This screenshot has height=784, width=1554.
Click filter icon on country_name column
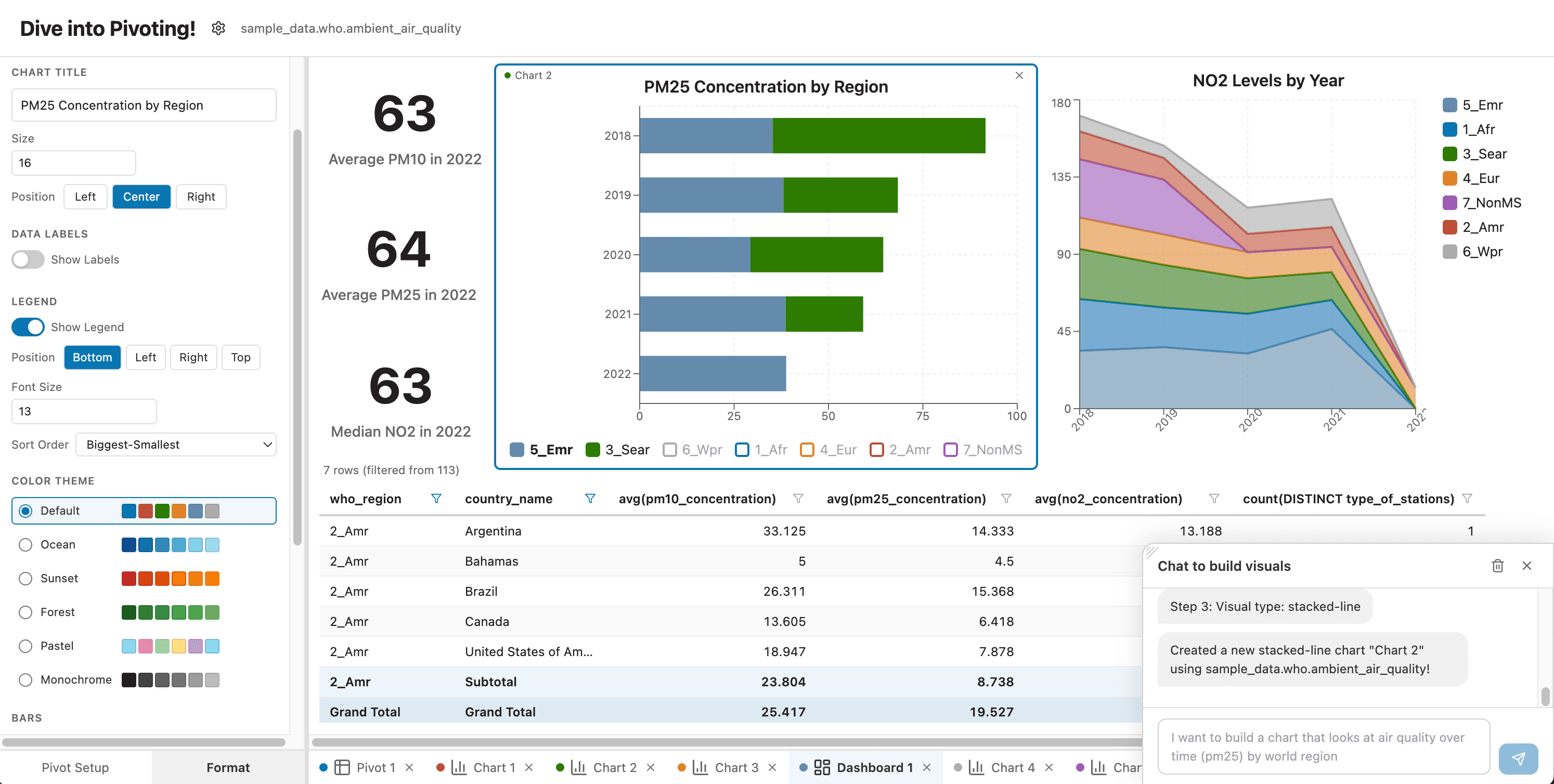[x=590, y=499]
